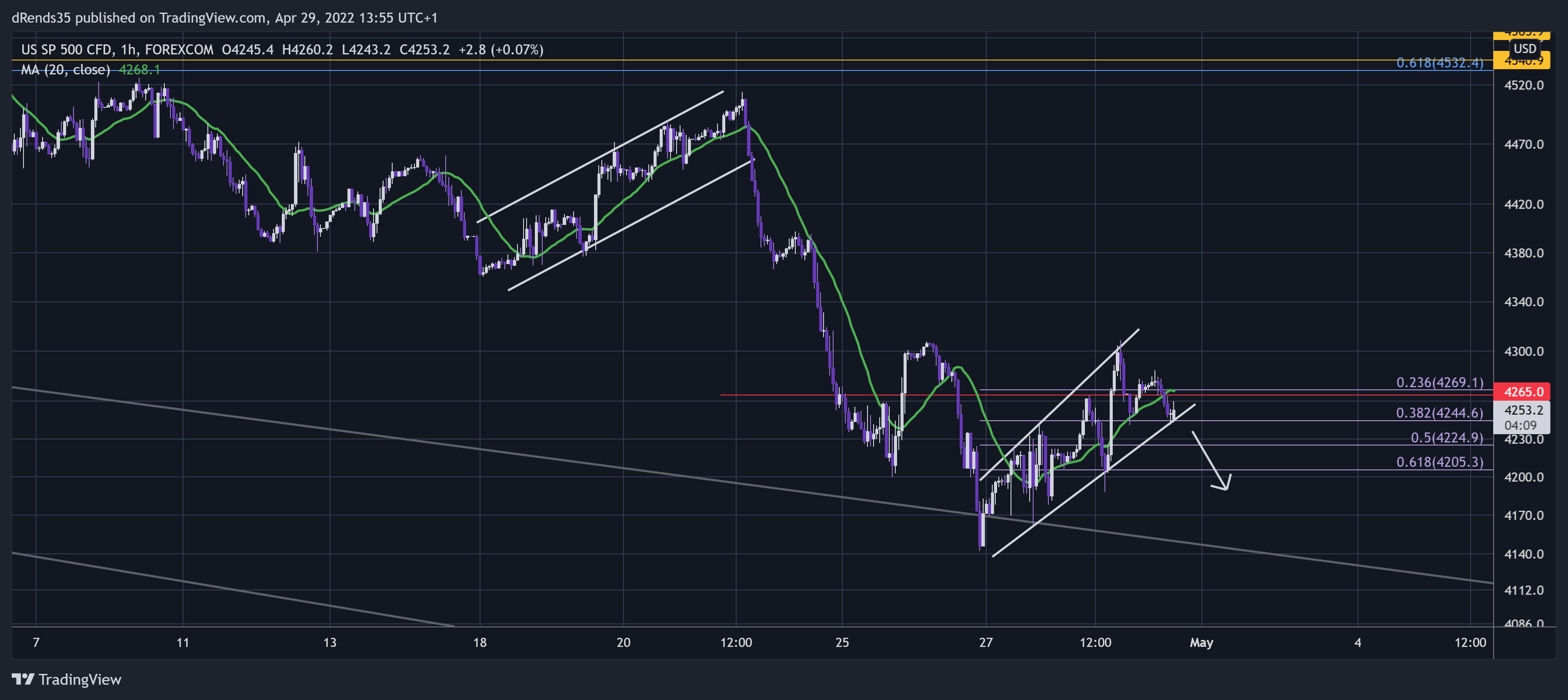Click the 4140.0 price axis label

tap(1524, 554)
